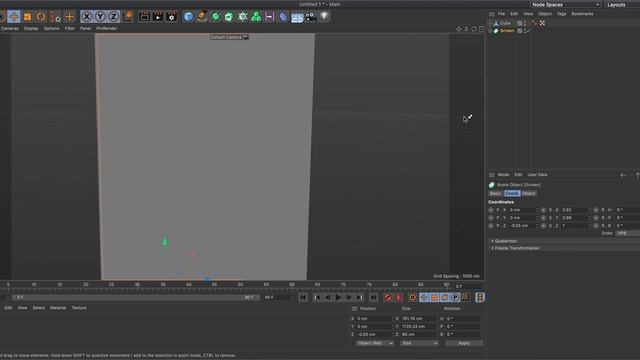The image size is (640, 360).
Task: Add a Camera object
Action: (x=311, y=17)
